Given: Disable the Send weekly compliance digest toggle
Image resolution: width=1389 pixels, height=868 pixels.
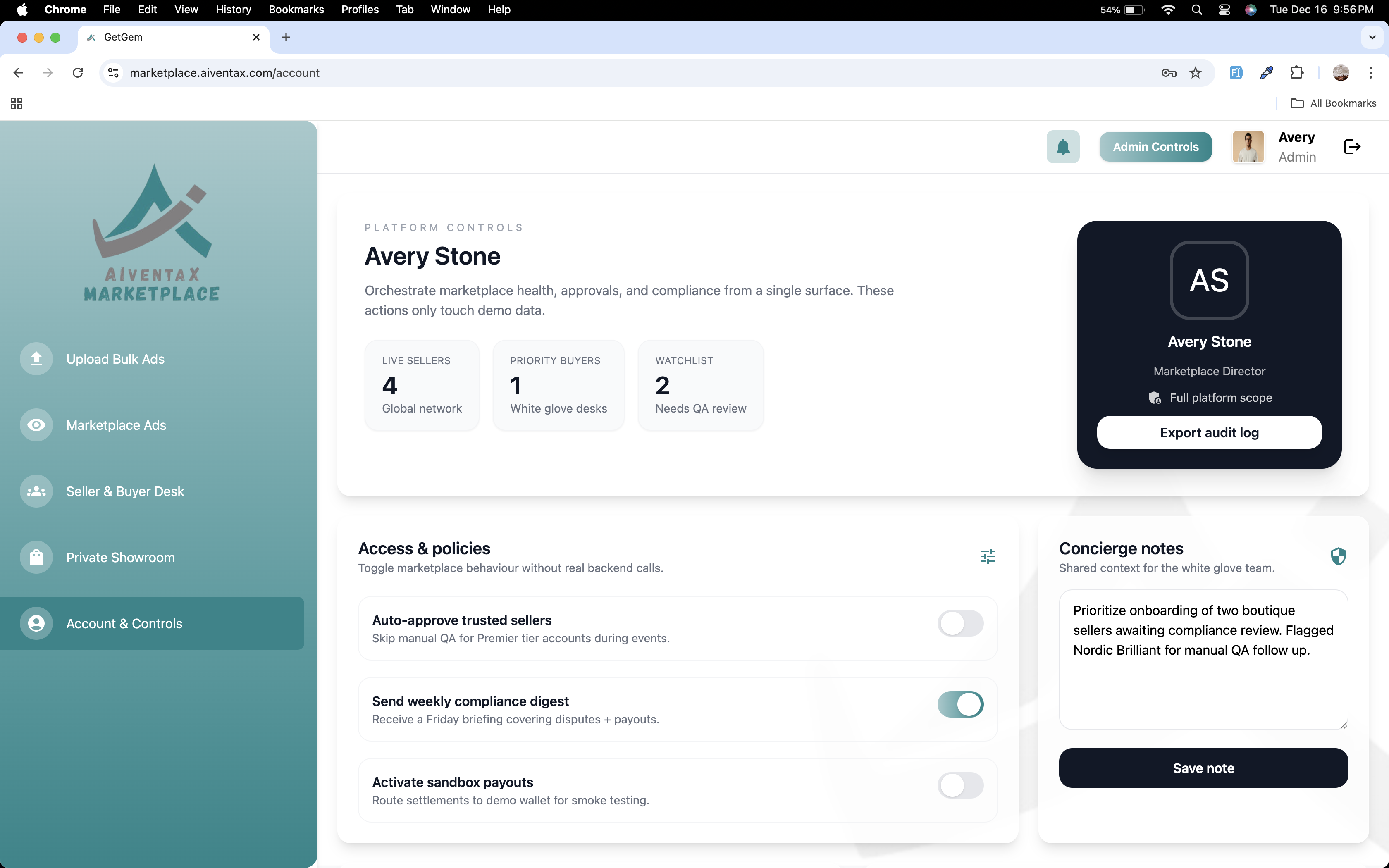Looking at the screenshot, I should point(960,704).
